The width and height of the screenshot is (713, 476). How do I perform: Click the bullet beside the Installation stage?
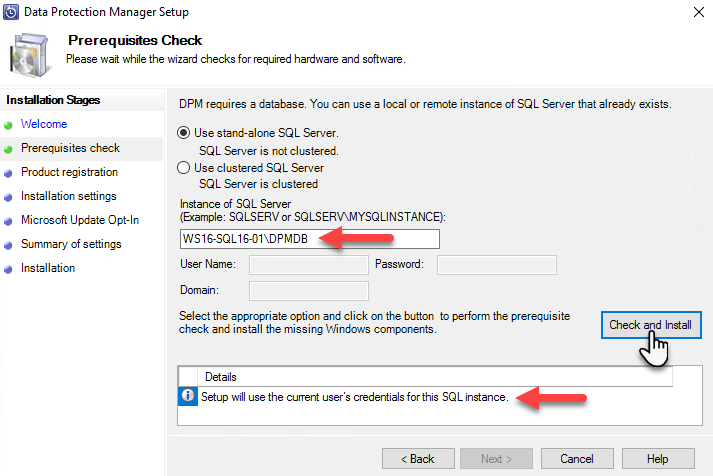(x=8, y=270)
